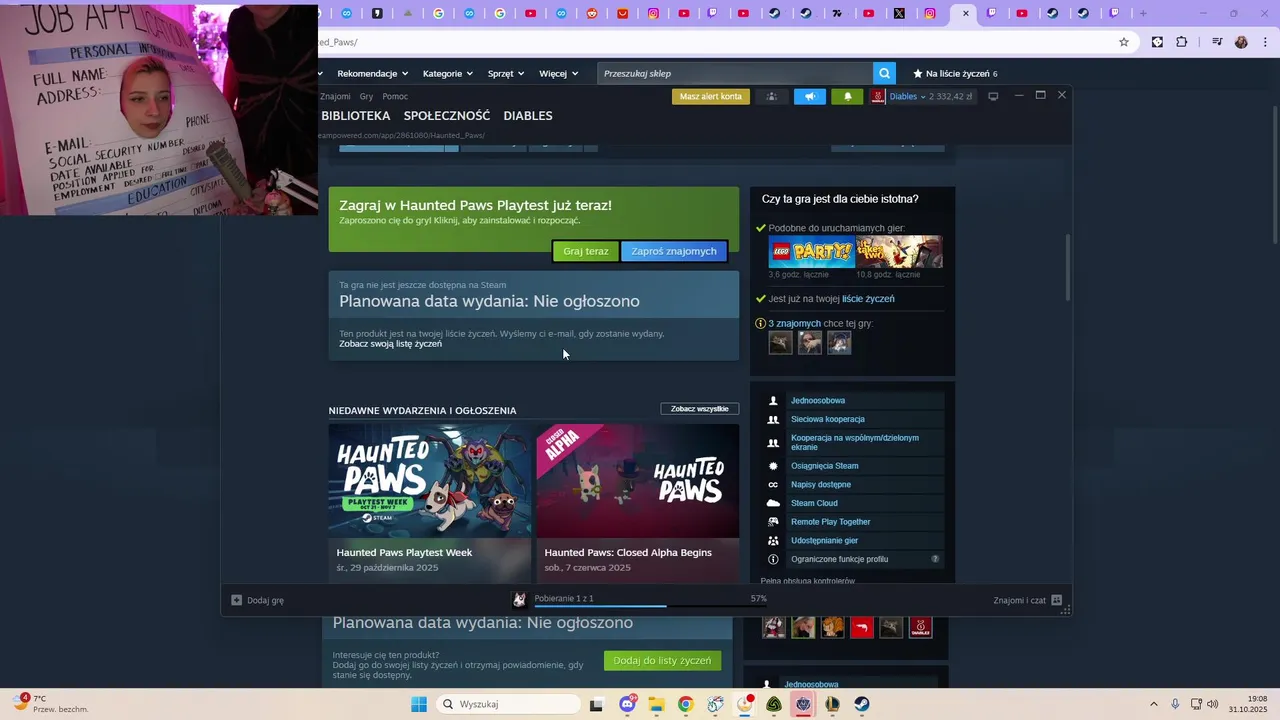Viewport: 1280px width, 720px height.
Task: Click the Masz alert konta button
Action: [711, 96]
